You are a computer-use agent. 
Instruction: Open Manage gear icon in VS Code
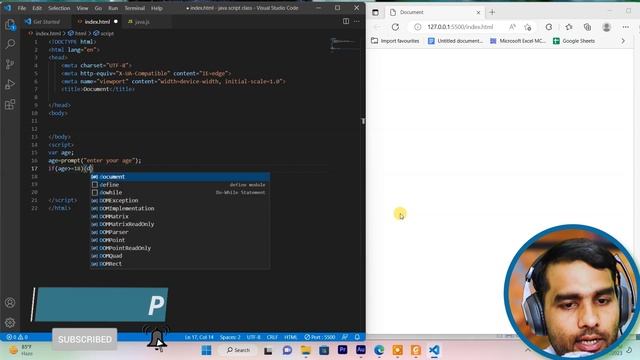[10, 322]
